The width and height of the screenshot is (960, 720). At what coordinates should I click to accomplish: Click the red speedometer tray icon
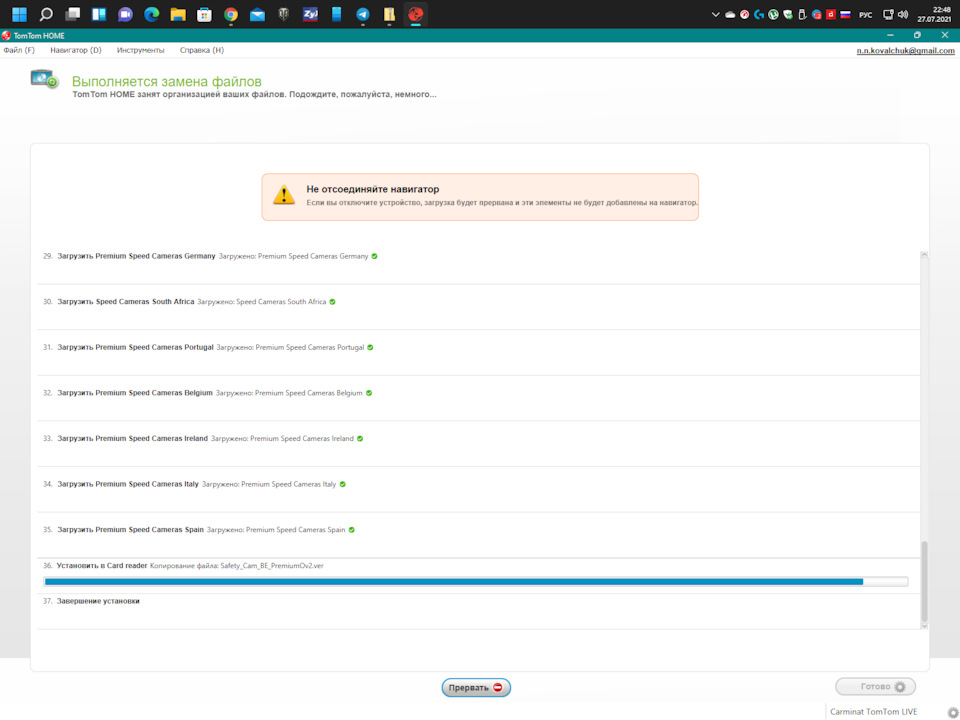click(744, 15)
